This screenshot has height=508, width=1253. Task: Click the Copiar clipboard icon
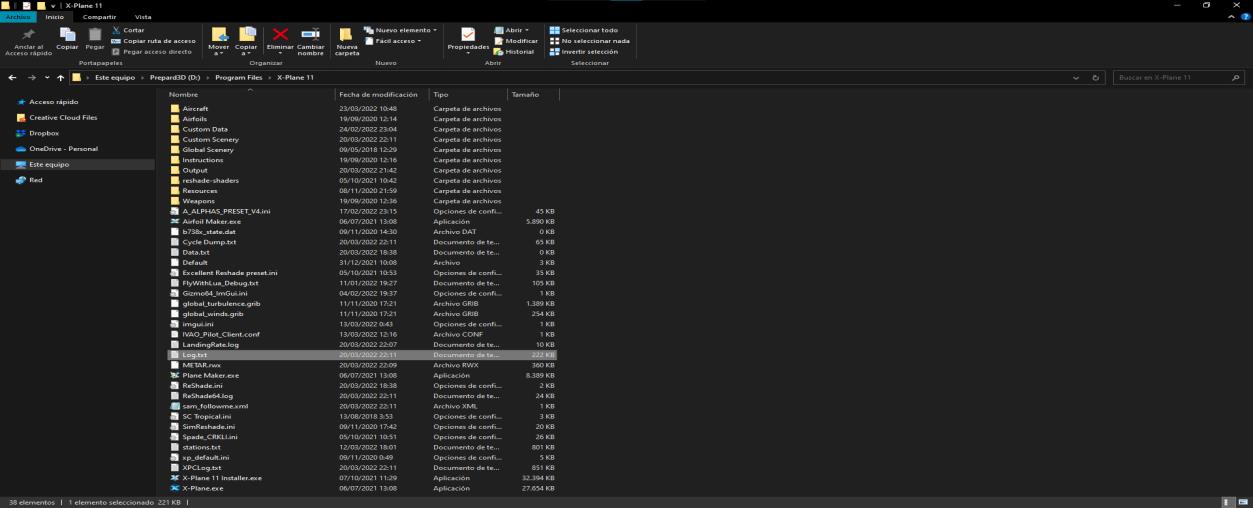coord(68,36)
